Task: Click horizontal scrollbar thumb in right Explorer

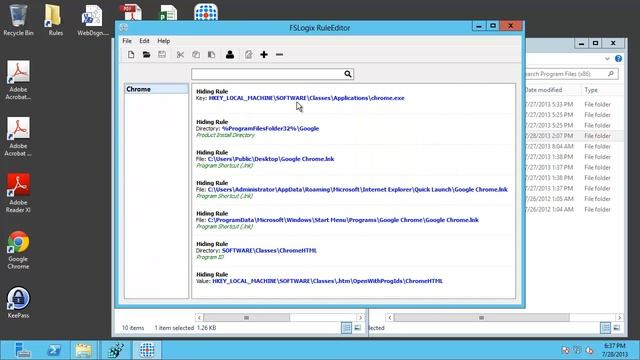Action: click(481, 318)
